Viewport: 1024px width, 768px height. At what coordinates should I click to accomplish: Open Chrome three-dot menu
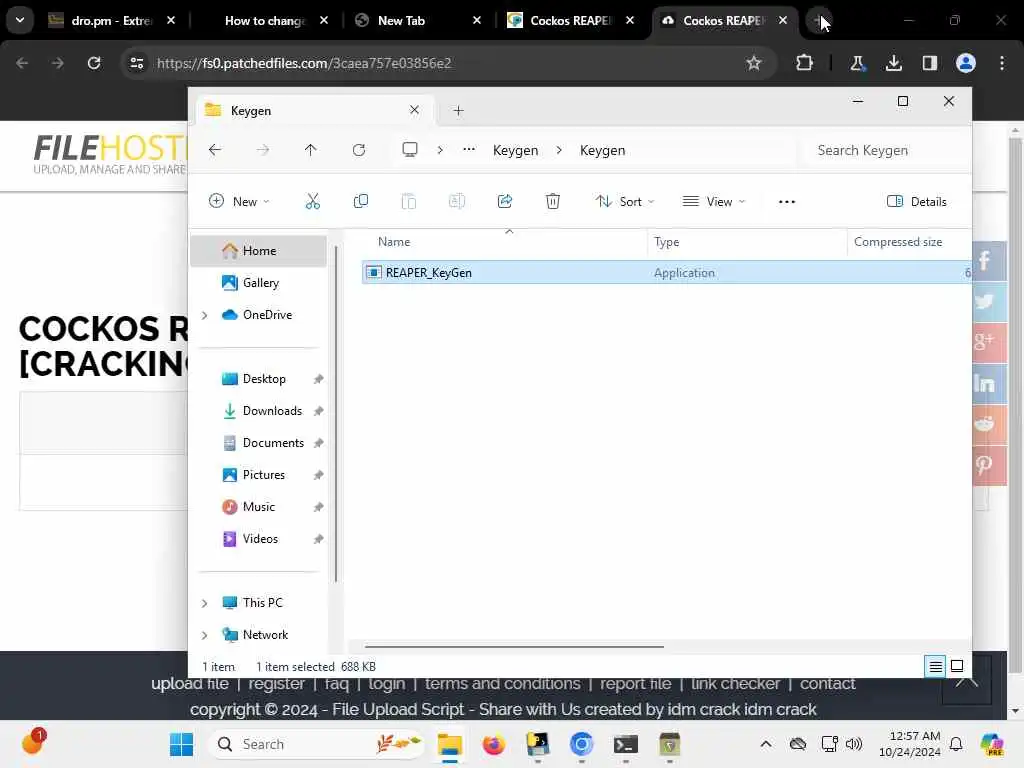point(1002,63)
